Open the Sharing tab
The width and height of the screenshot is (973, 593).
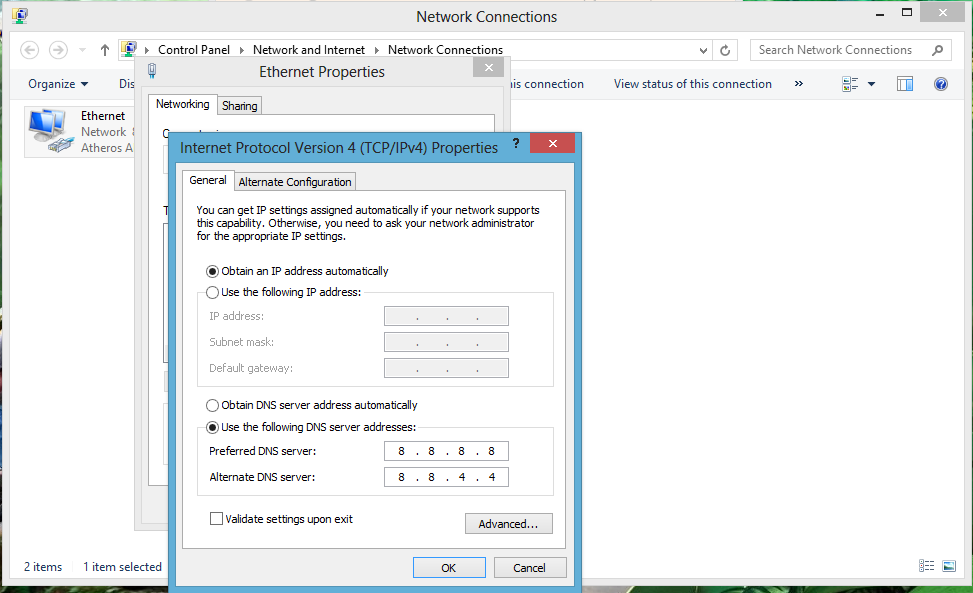coord(239,106)
